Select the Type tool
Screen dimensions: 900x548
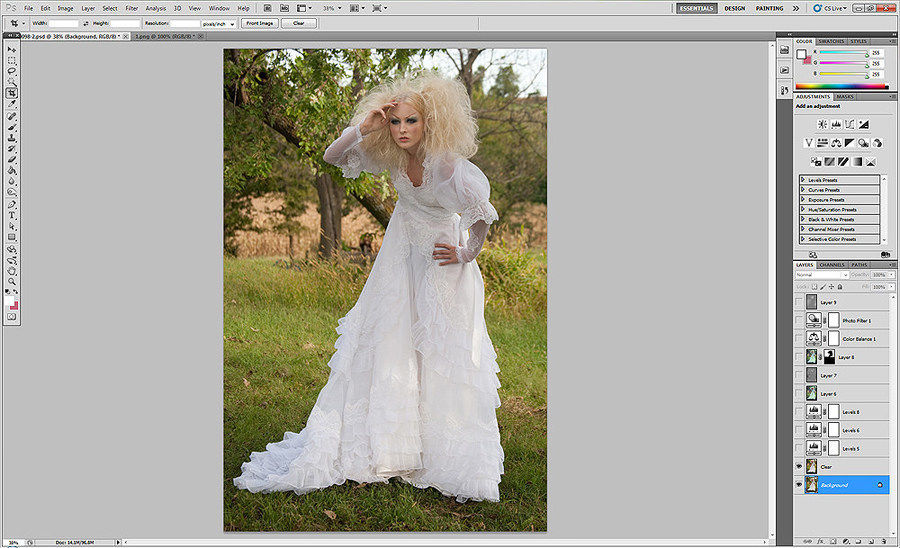point(12,215)
